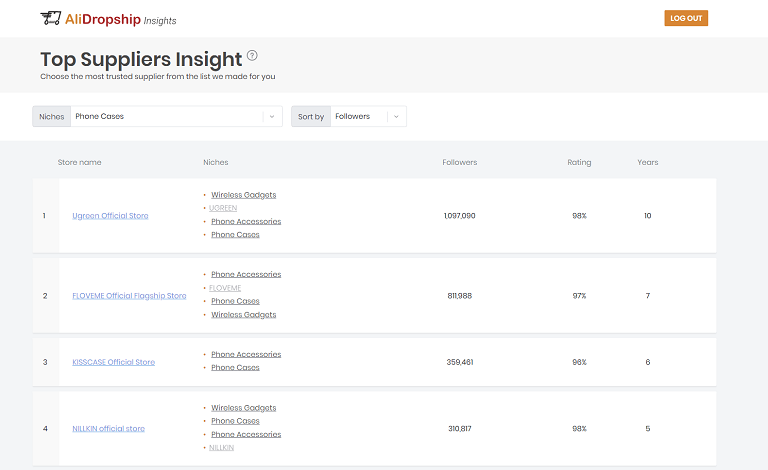Click the NILLKIN niche link
This screenshot has height=470, width=768.
(221, 448)
